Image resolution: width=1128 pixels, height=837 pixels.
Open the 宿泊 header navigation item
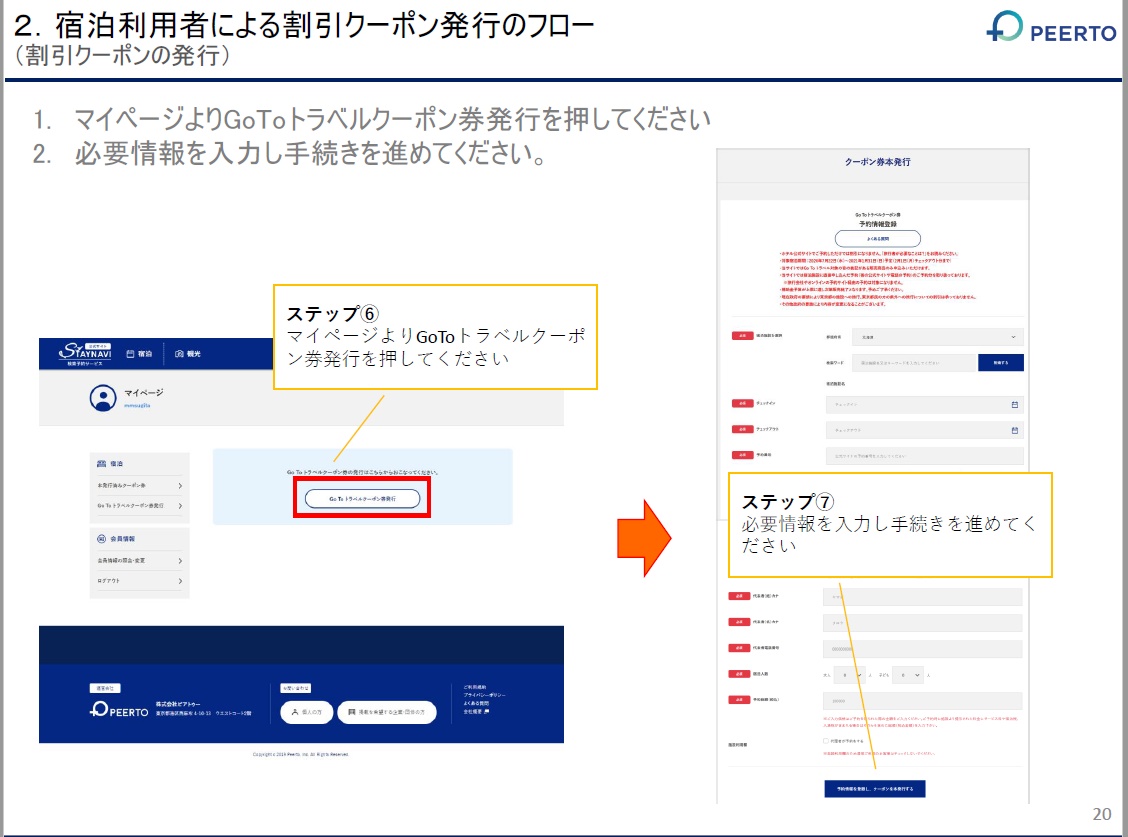coord(140,353)
